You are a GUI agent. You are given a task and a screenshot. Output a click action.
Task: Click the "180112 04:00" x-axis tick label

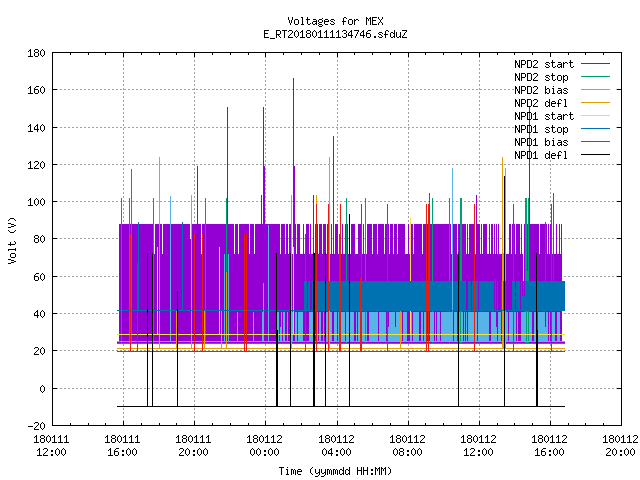[336, 446]
